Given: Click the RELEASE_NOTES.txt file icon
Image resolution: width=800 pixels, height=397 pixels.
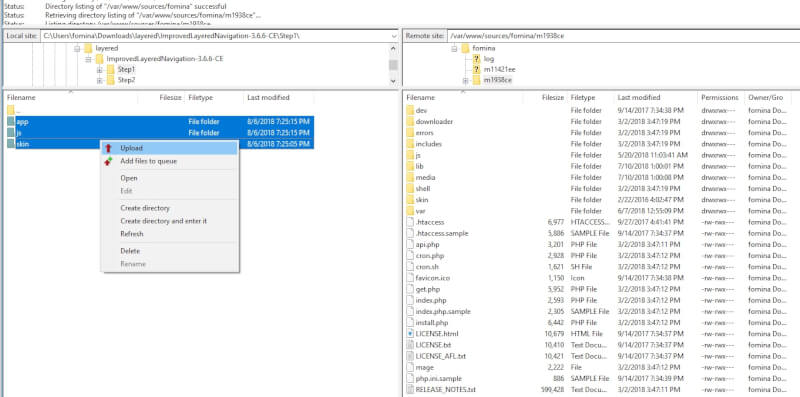Looking at the screenshot, I should (x=410, y=390).
